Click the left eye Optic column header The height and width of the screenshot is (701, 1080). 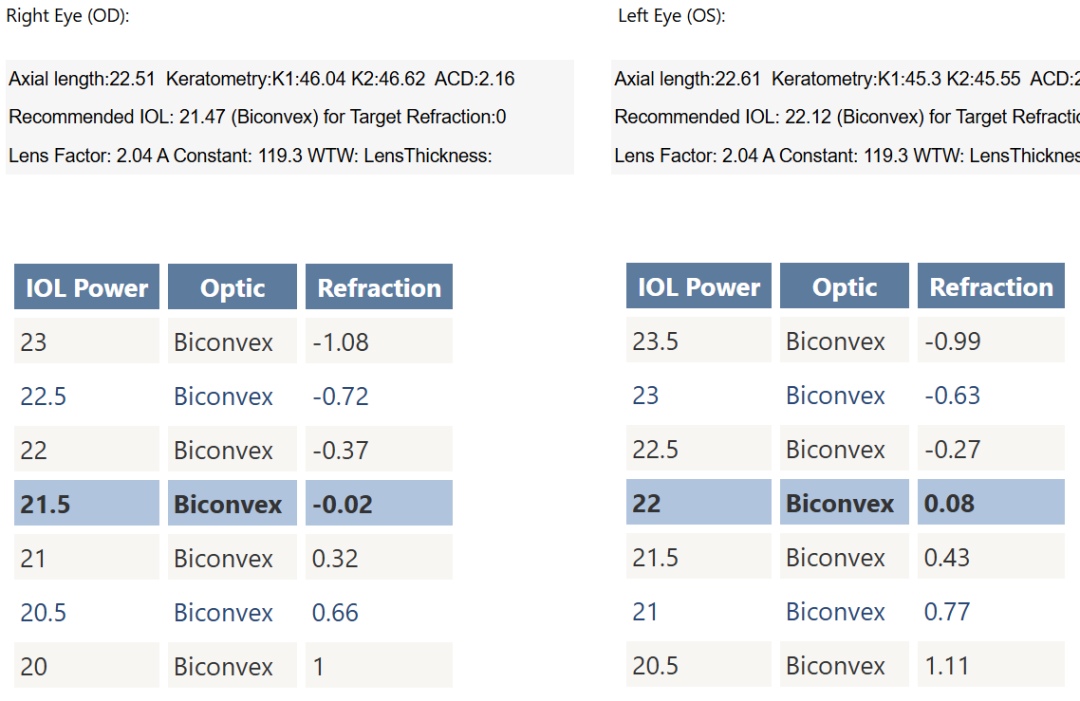coord(844,287)
